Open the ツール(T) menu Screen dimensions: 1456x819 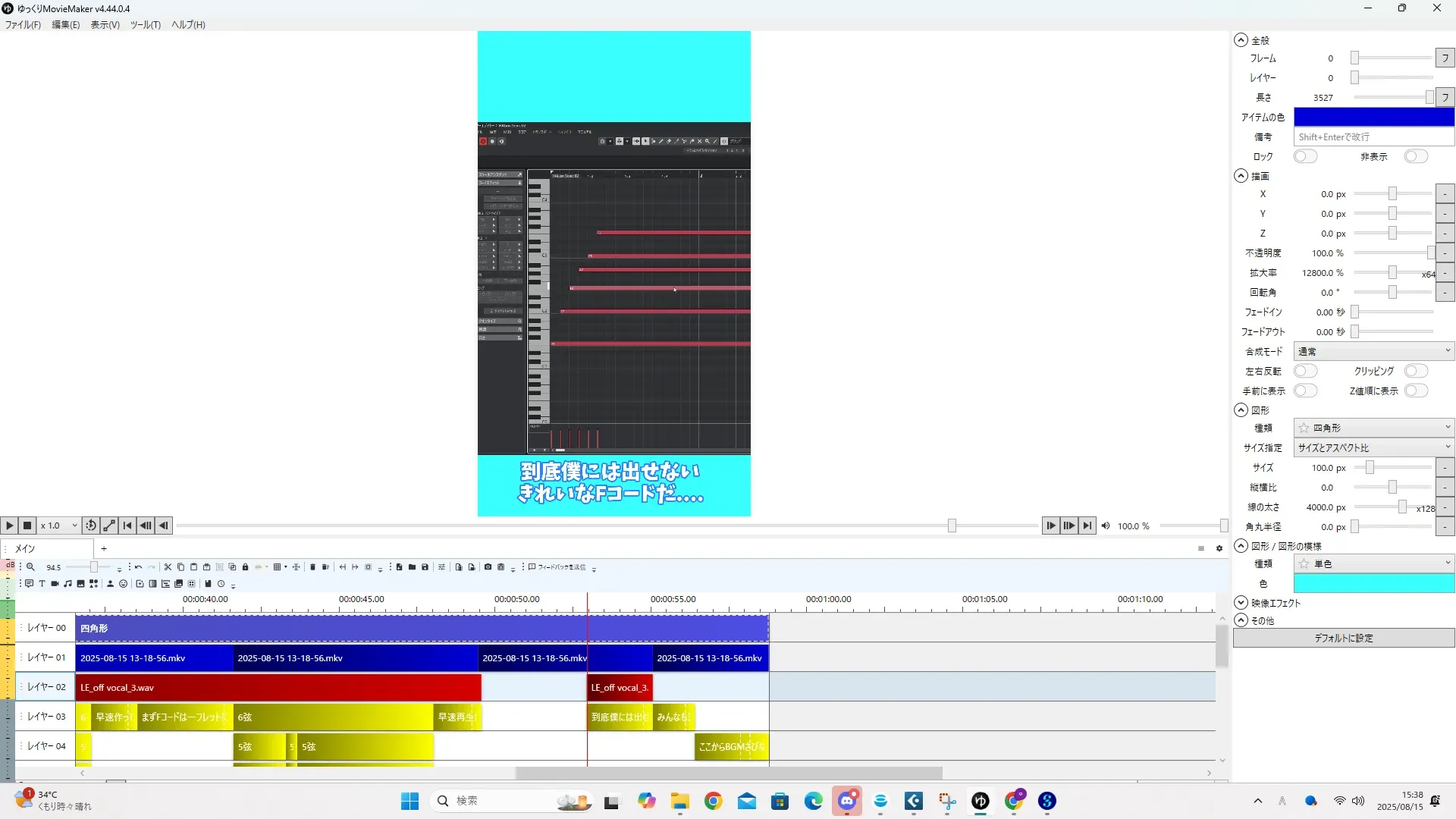[145, 25]
